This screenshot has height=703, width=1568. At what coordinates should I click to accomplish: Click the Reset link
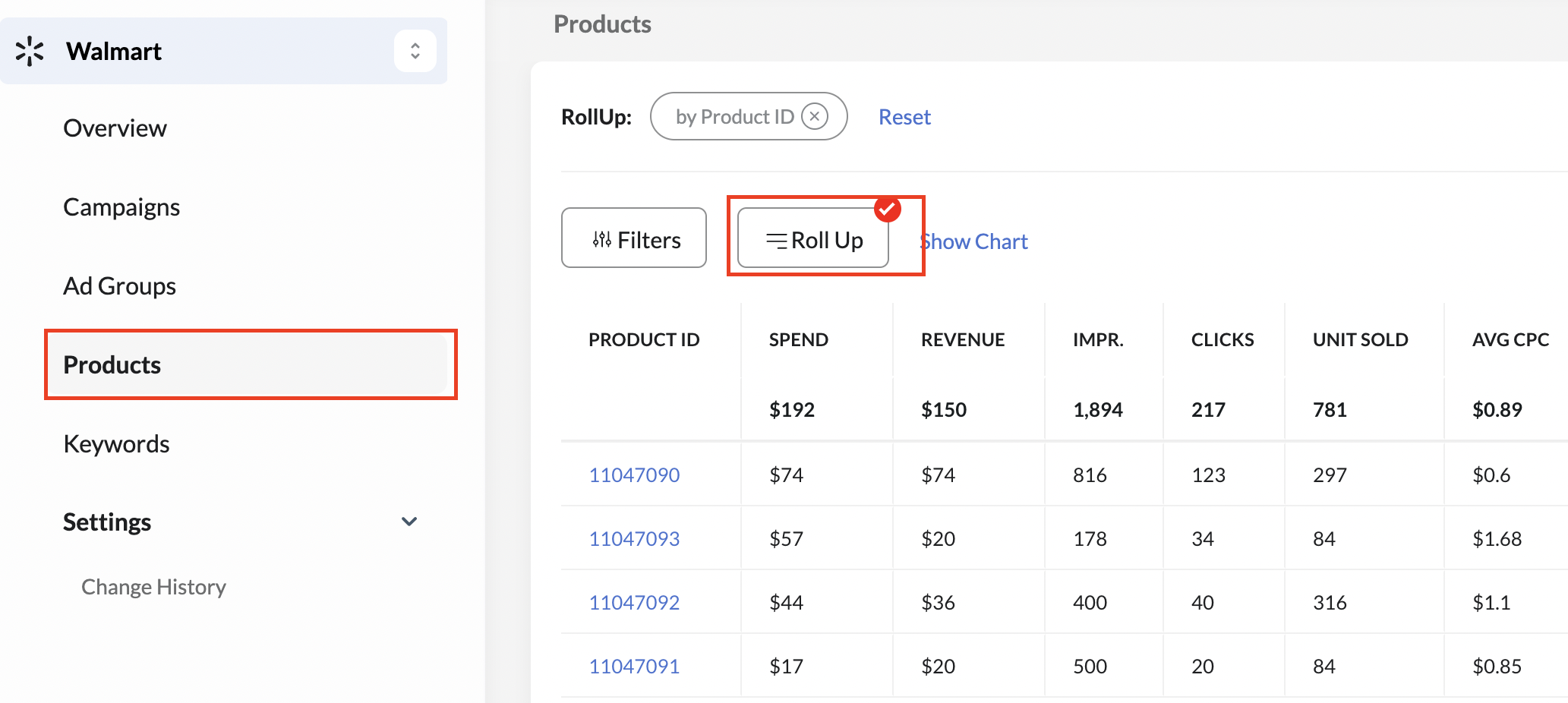click(x=904, y=117)
